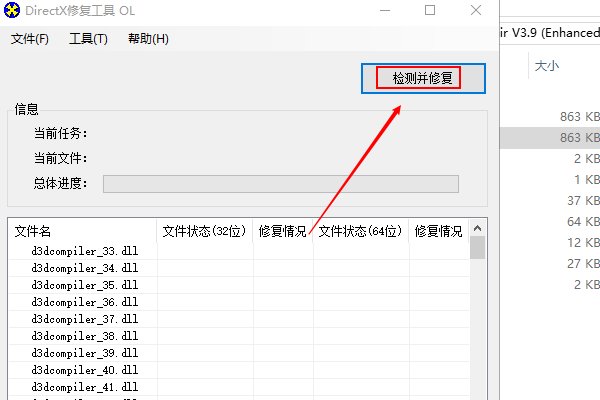Maximize the DirectX修复工具 window
Viewport: 600px width, 400px height.
[430, 10]
